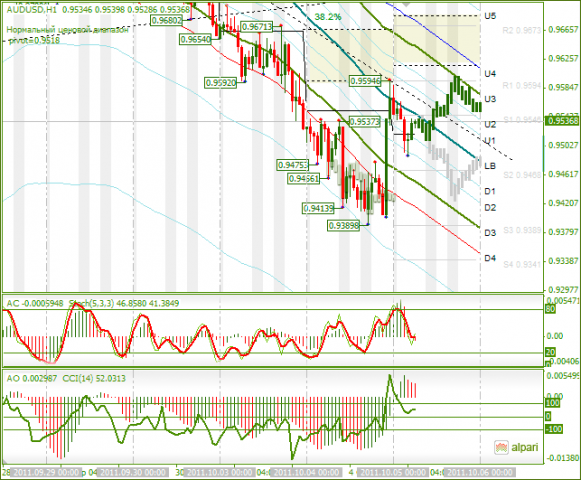
Task: Click the 0.96713 price label
Action: 257,26
